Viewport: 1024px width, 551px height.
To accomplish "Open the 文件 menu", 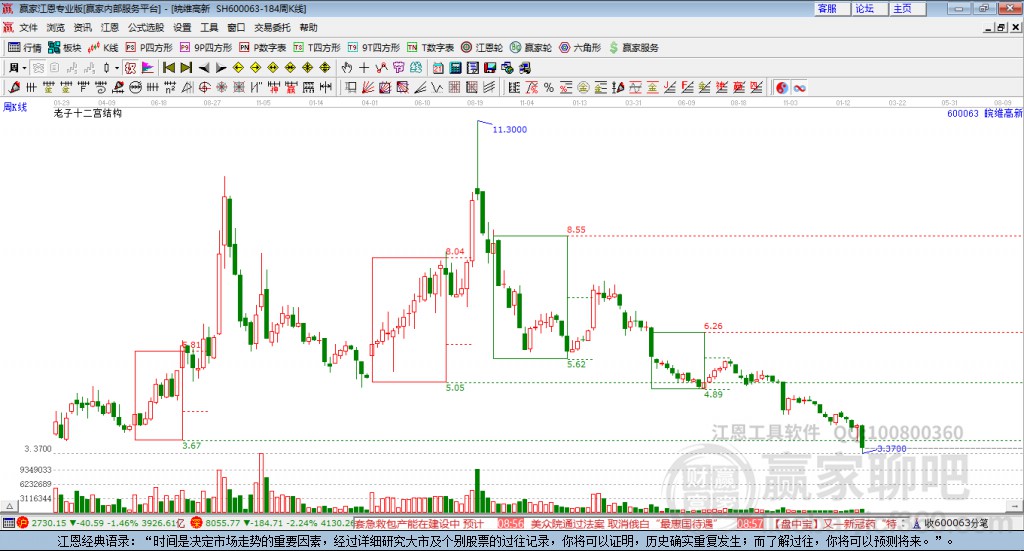I will tap(29, 27).
